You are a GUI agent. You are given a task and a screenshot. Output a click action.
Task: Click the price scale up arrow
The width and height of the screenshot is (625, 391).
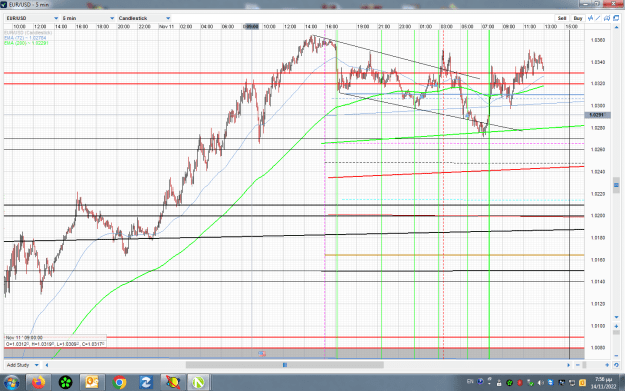click(616, 27)
